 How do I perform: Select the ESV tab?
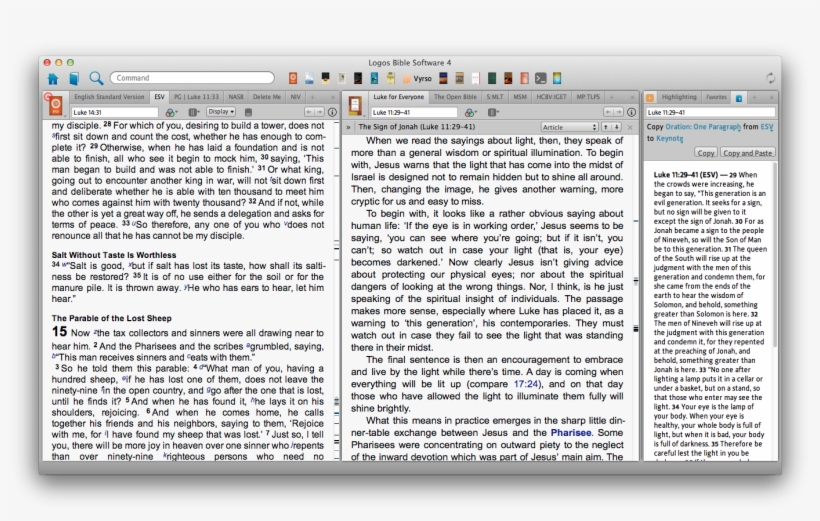(x=160, y=97)
